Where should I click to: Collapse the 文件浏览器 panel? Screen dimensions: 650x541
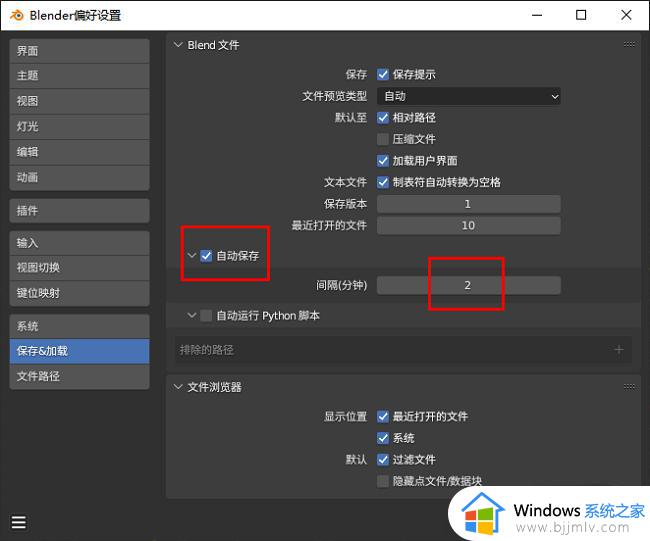(x=178, y=387)
